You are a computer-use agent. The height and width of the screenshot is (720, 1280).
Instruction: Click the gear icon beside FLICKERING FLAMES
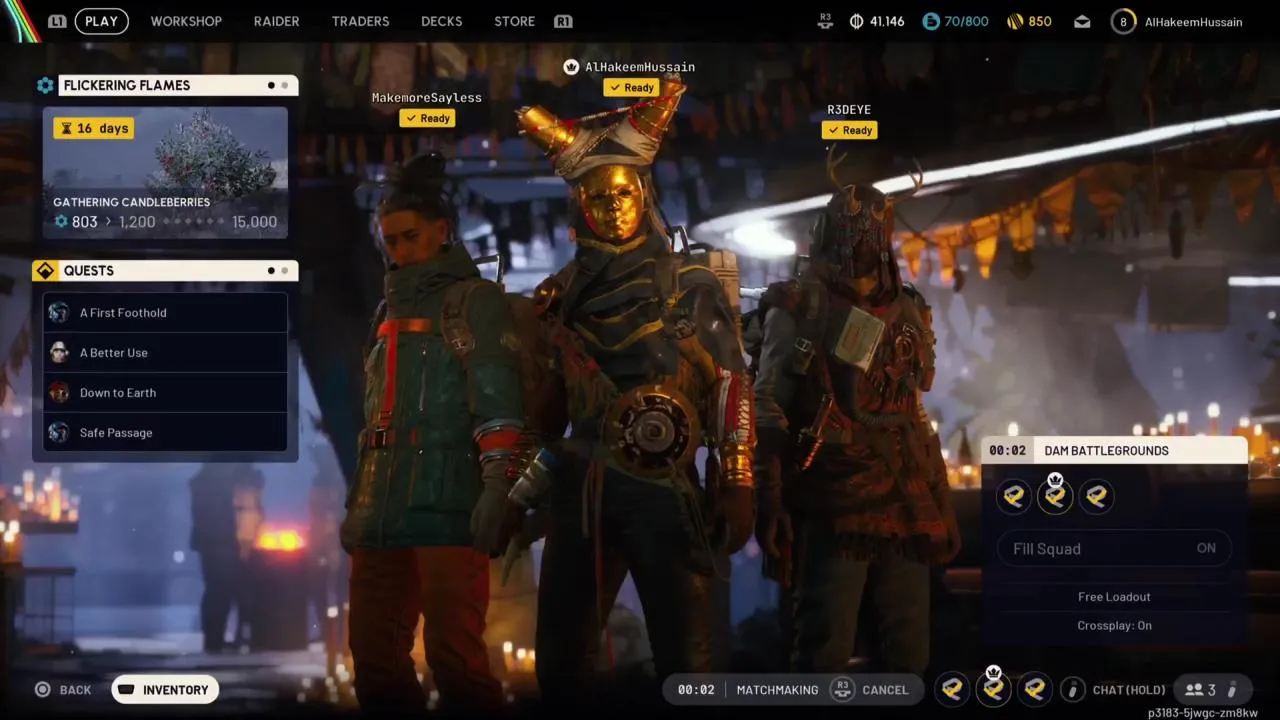pyautogui.click(x=45, y=85)
